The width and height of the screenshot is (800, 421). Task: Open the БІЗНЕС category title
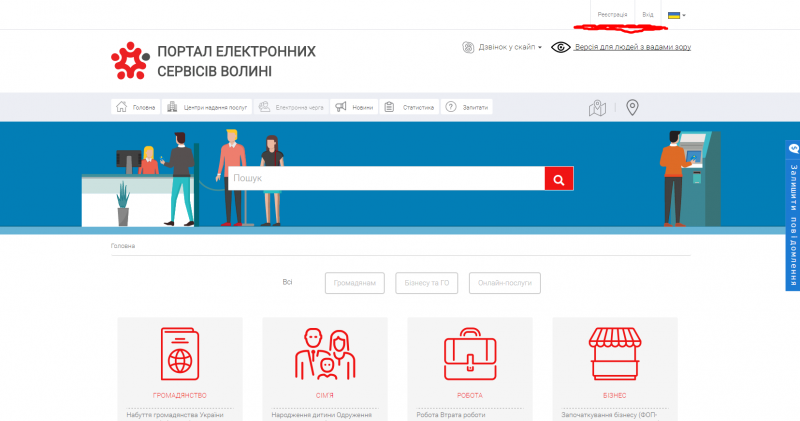pos(614,395)
